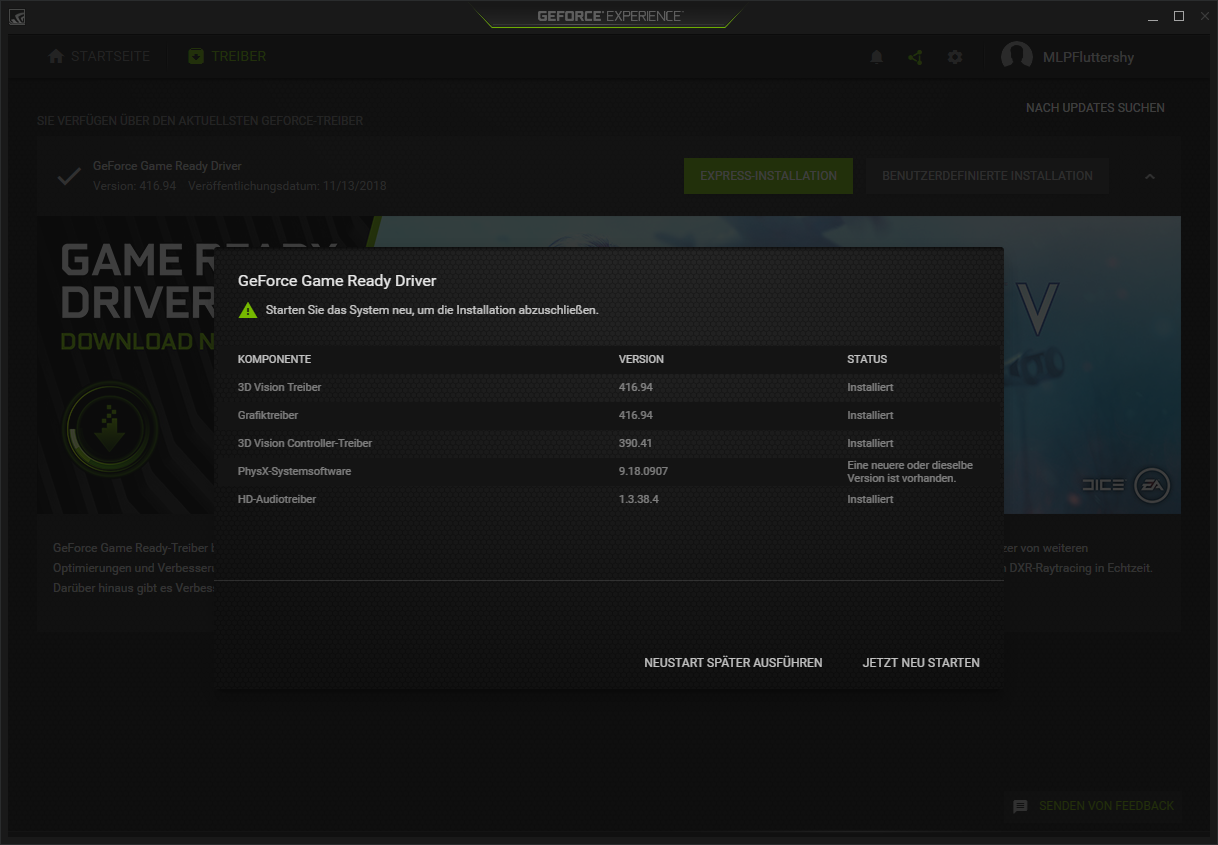Click version 390.41 cell
The width and height of the screenshot is (1218, 845).
[x=636, y=443]
